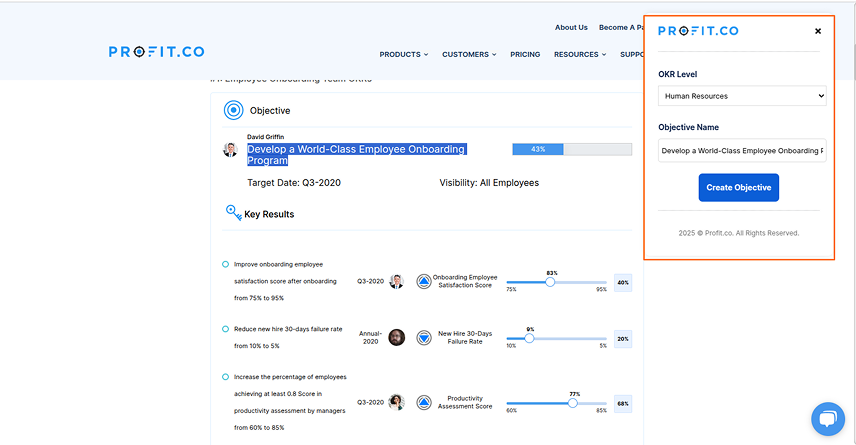
Task: Open the PRICING page
Action: pyautogui.click(x=525, y=55)
